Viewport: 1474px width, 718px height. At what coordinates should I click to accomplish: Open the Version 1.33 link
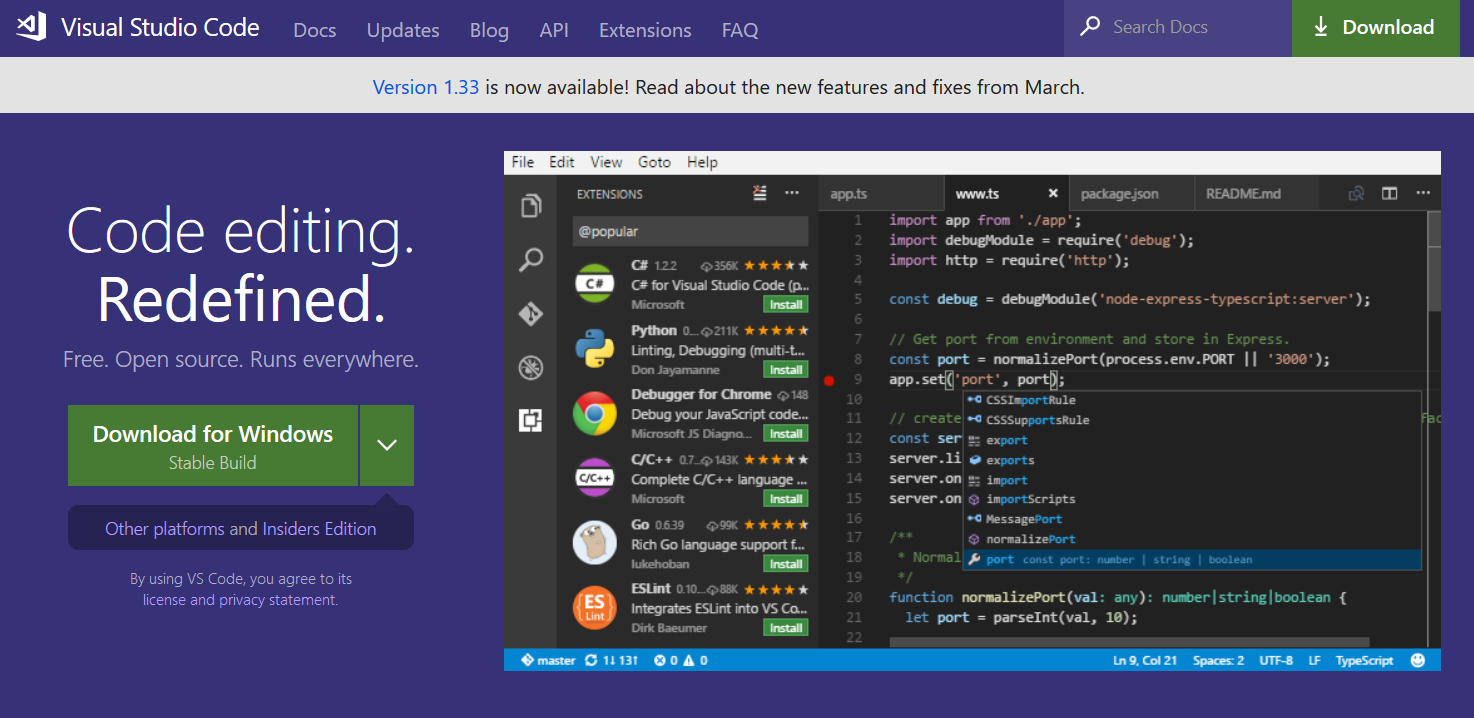[426, 87]
